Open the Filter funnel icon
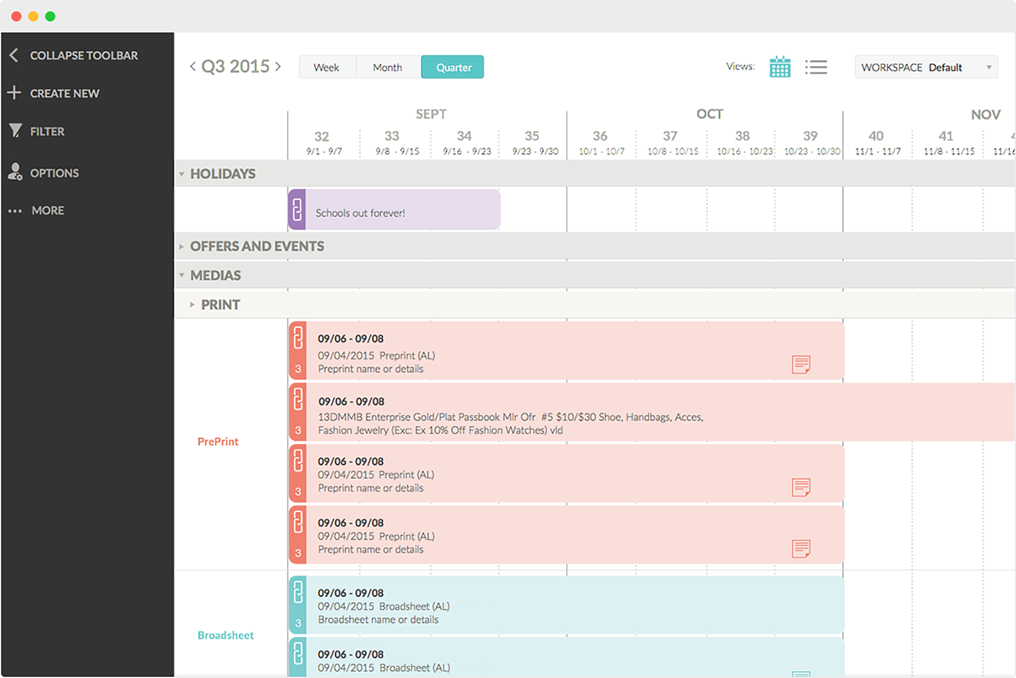Screen dimensions: 1016x678 coord(15,131)
